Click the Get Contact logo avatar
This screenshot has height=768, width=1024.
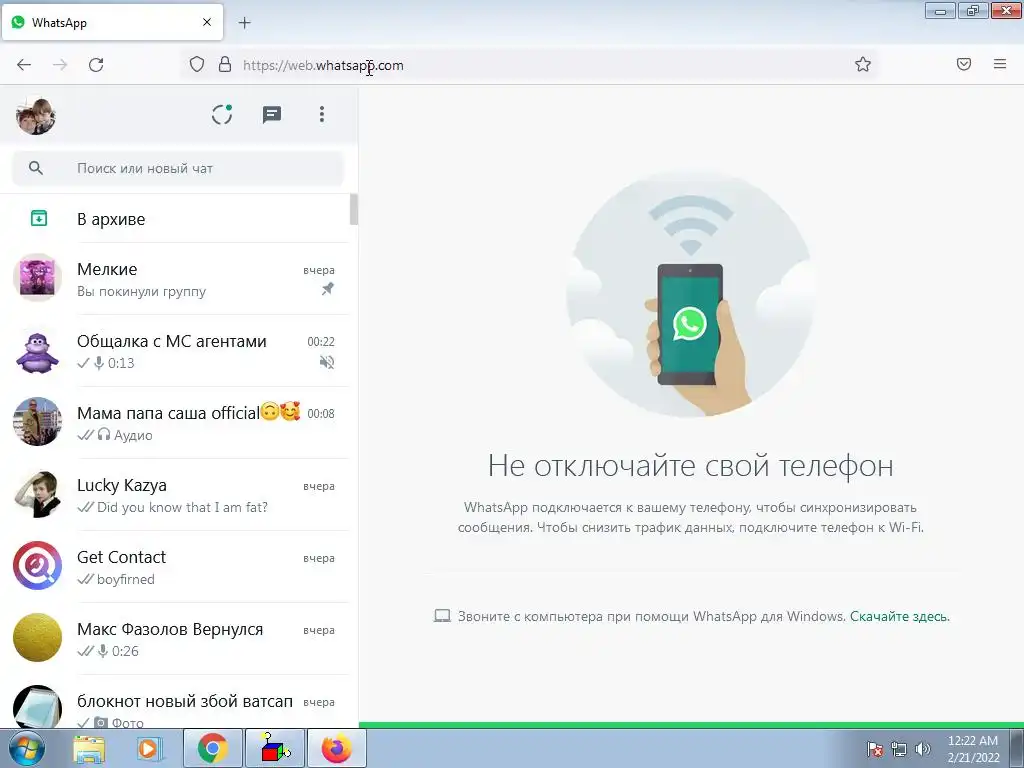tap(37, 566)
